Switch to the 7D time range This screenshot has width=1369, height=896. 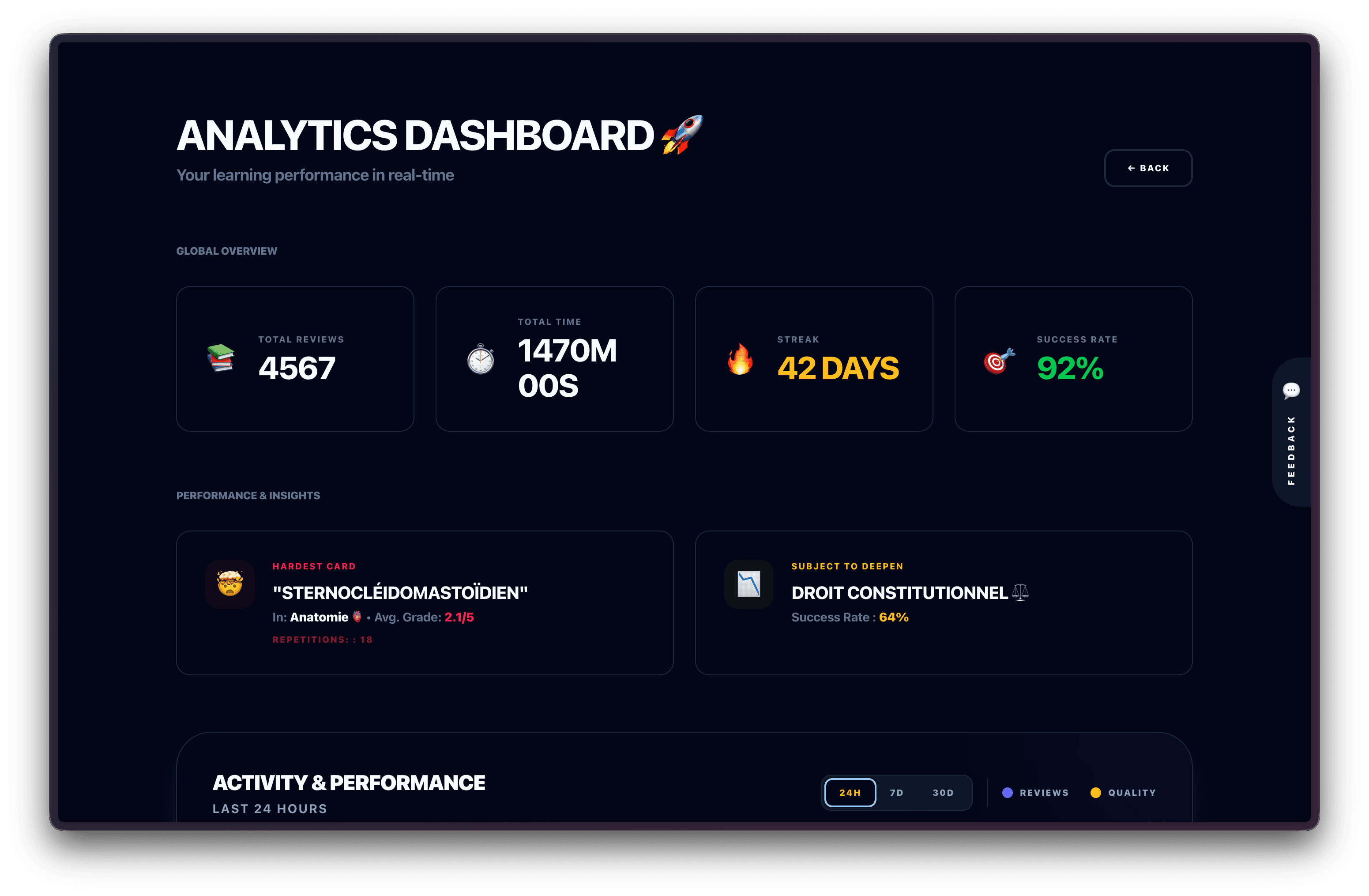(x=896, y=792)
